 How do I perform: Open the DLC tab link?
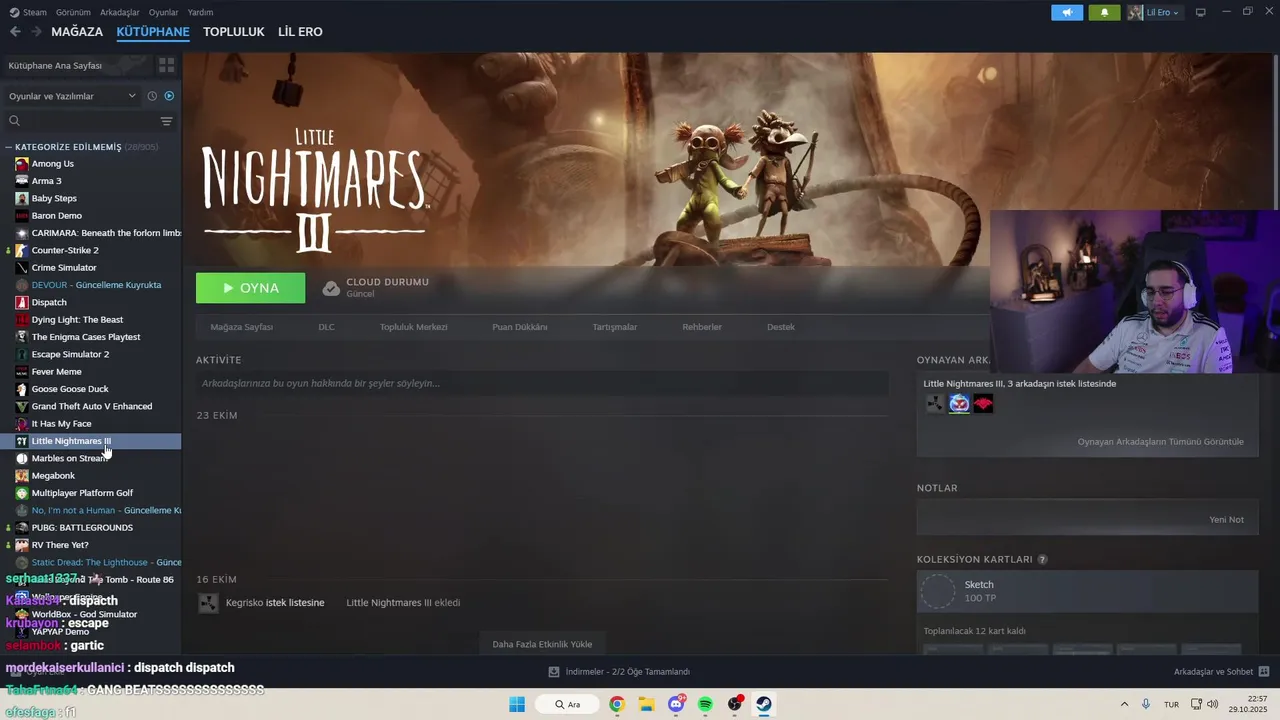click(326, 327)
